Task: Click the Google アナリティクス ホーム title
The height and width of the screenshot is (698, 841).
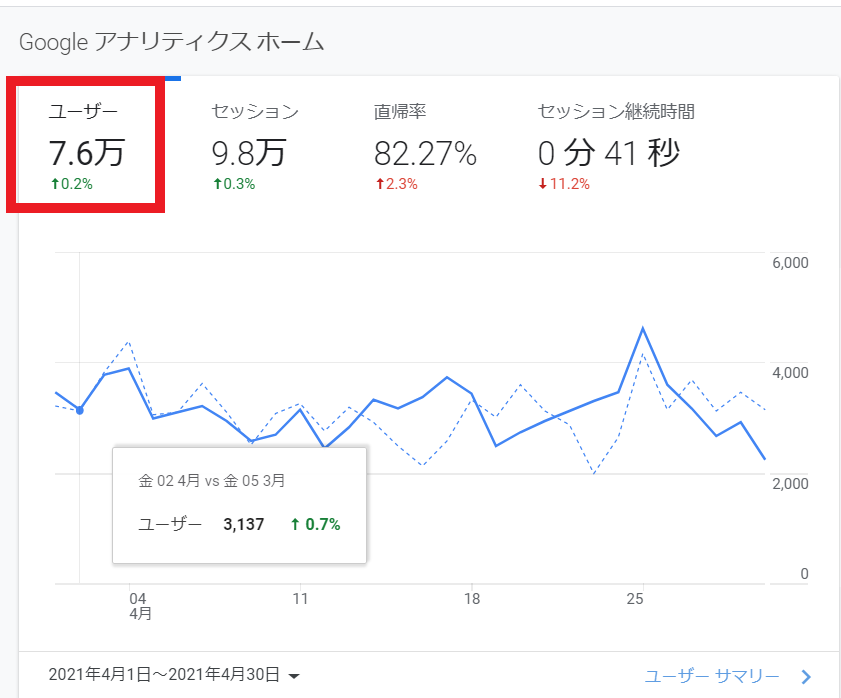Action: click(x=172, y=42)
